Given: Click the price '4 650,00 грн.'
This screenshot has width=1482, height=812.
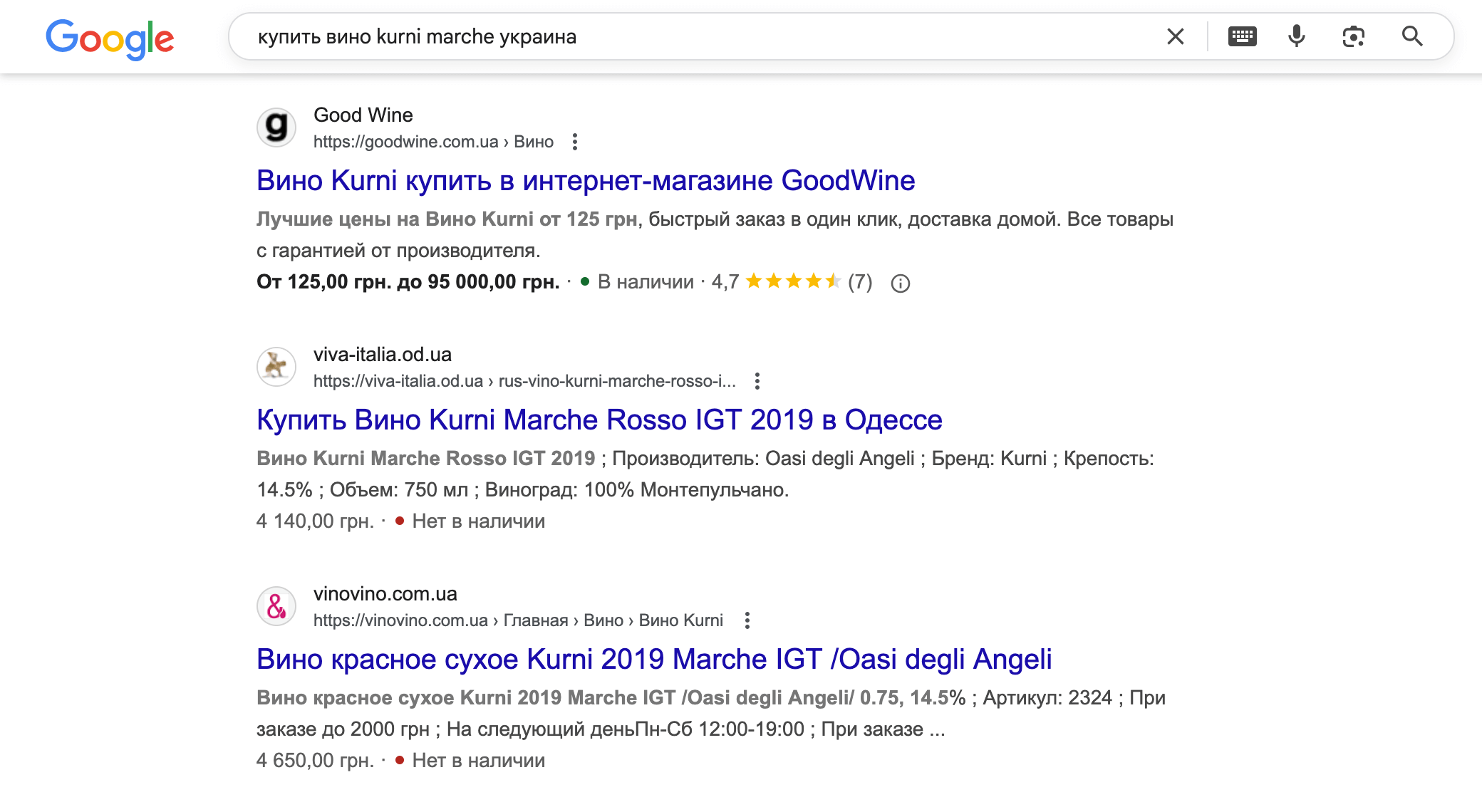Looking at the screenshot, I should (x=315, y=761).
